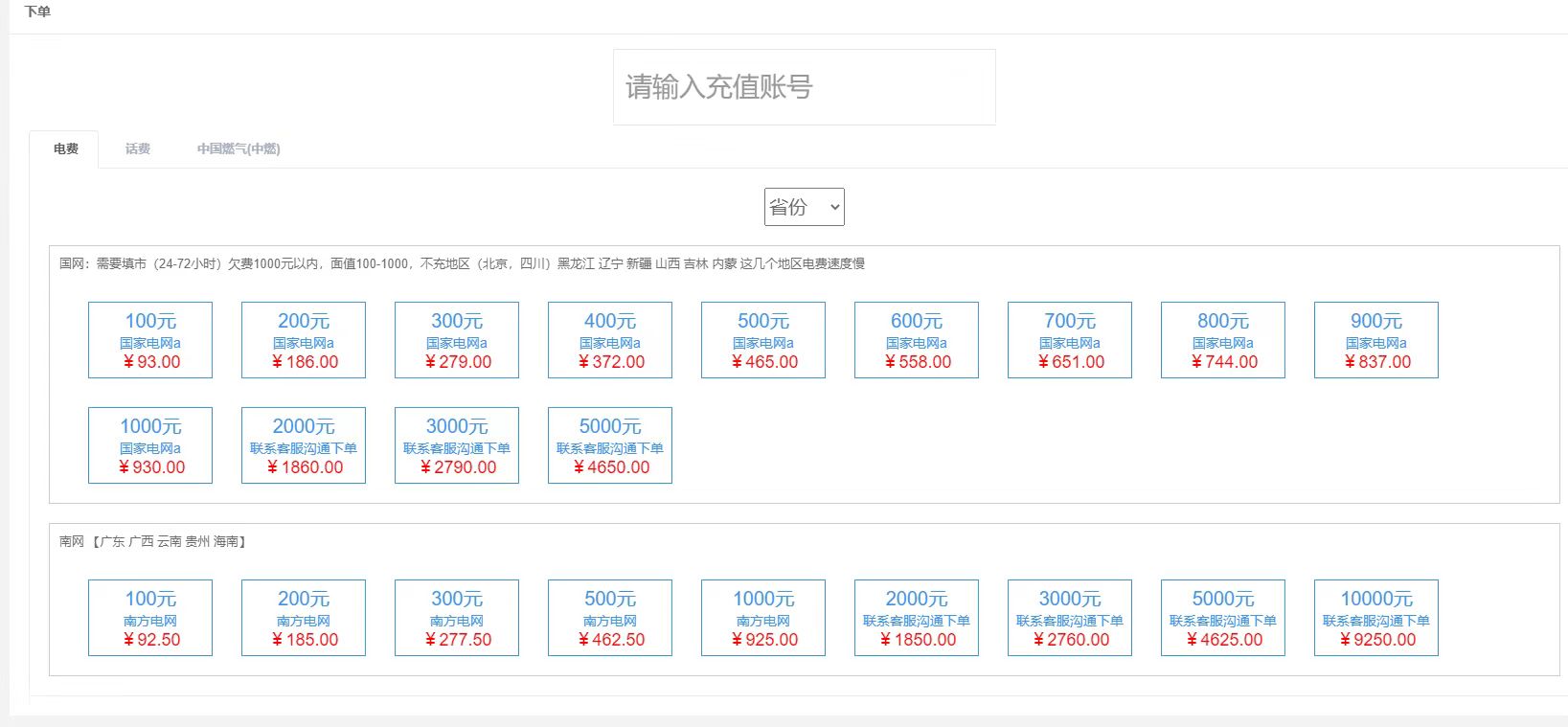Select the 5000元 card priced ¥4650.00
Viewport: 1568px width, 727px height.
(x=610, y=445)
